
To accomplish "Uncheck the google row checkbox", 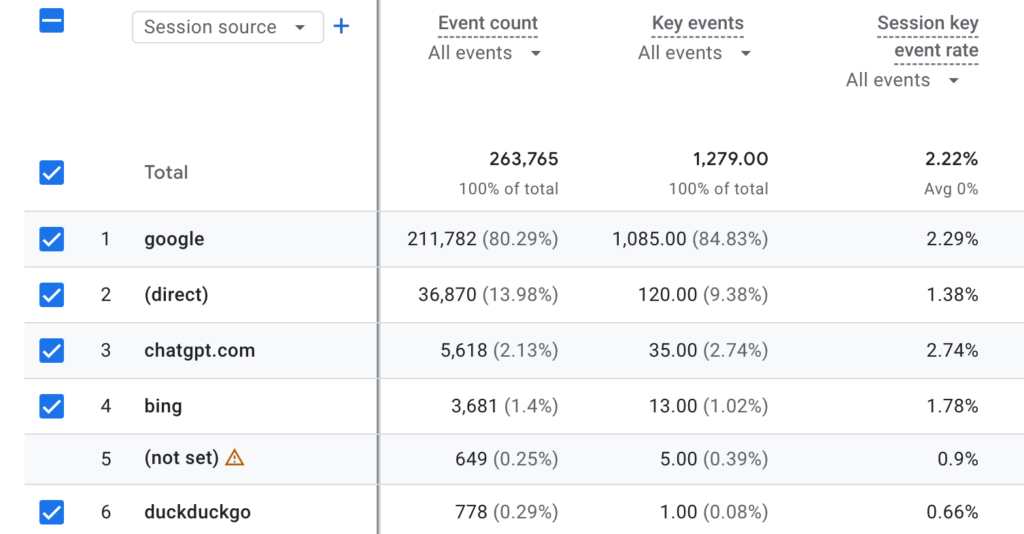I will (x=51, y=240).
